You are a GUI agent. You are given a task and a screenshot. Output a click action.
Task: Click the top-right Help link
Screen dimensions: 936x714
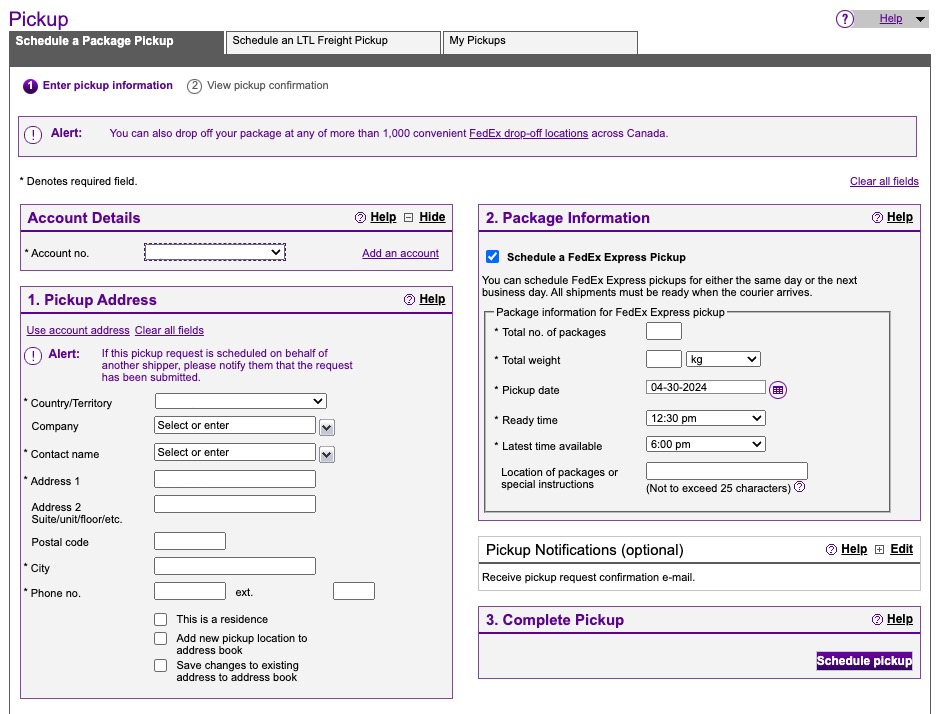891,19
